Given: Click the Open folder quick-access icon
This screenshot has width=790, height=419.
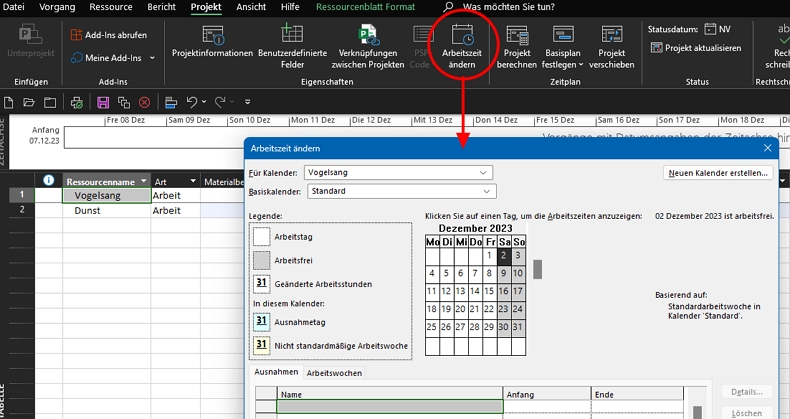Looking at the screenshot, I should [x=29, y=103].
